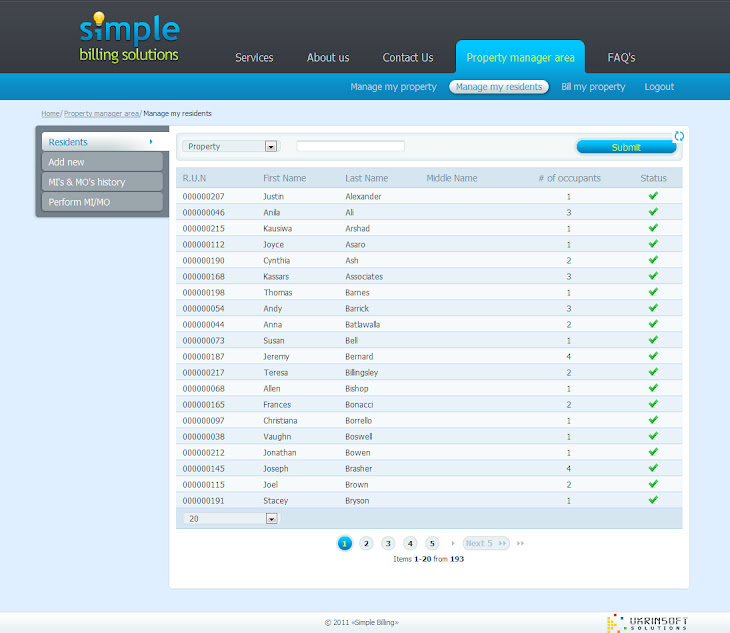Click R.U.N 000000207 cell
The width and height of the screenshot is (730, 633).
[x=203, y=196]
